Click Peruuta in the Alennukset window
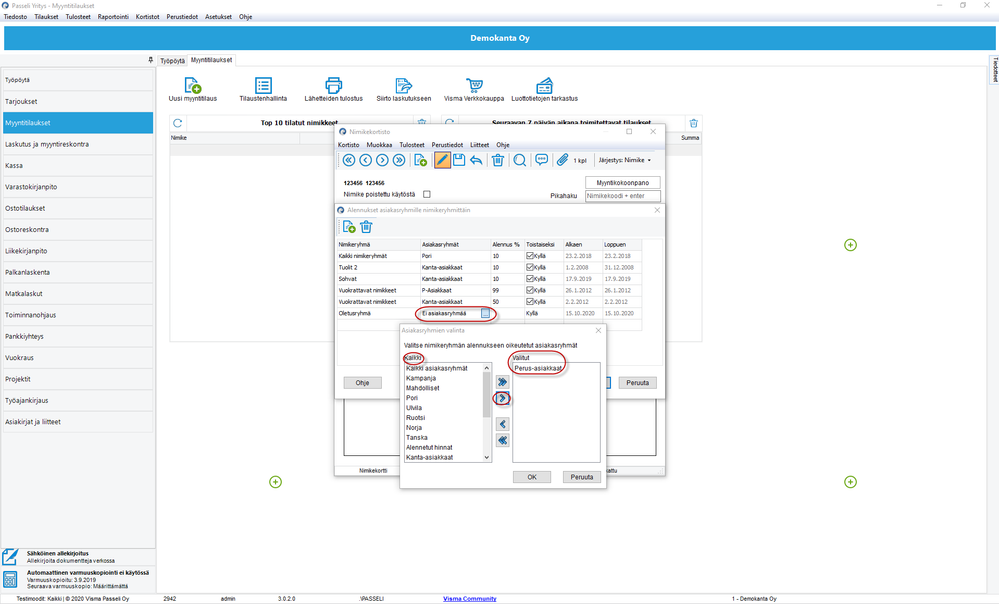Image resolution: width=999 pixels, height=604 pixels. point(638,383)
